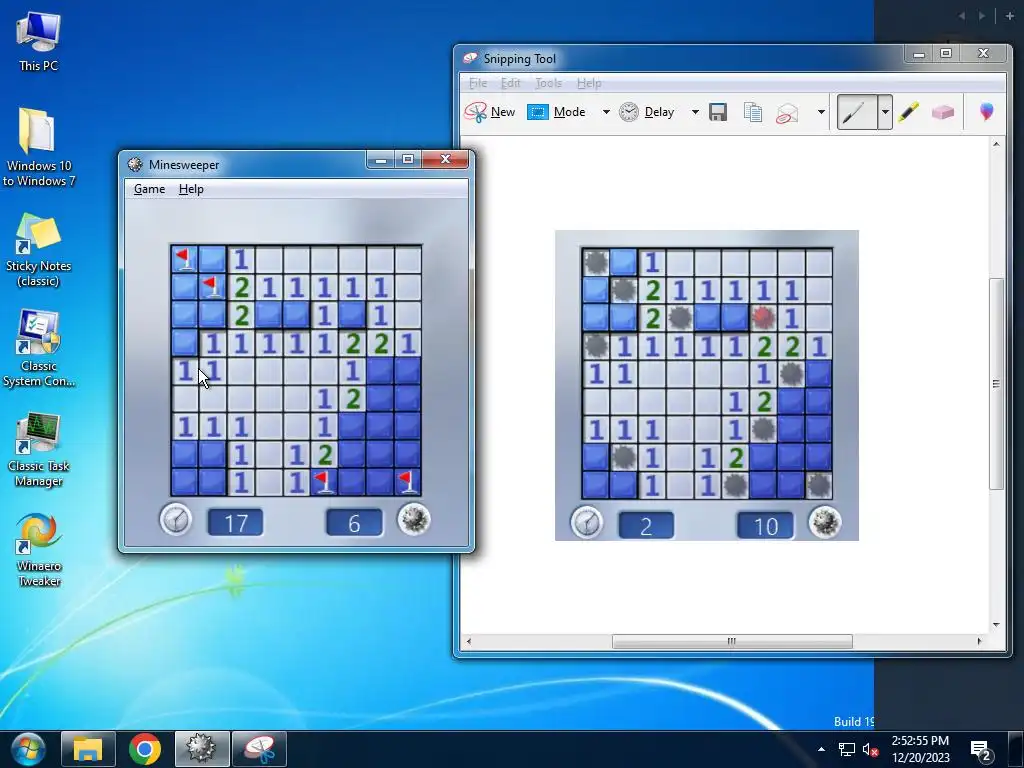
Task: Open the Send Snip dropdown arrow
Action: (821, 112)
